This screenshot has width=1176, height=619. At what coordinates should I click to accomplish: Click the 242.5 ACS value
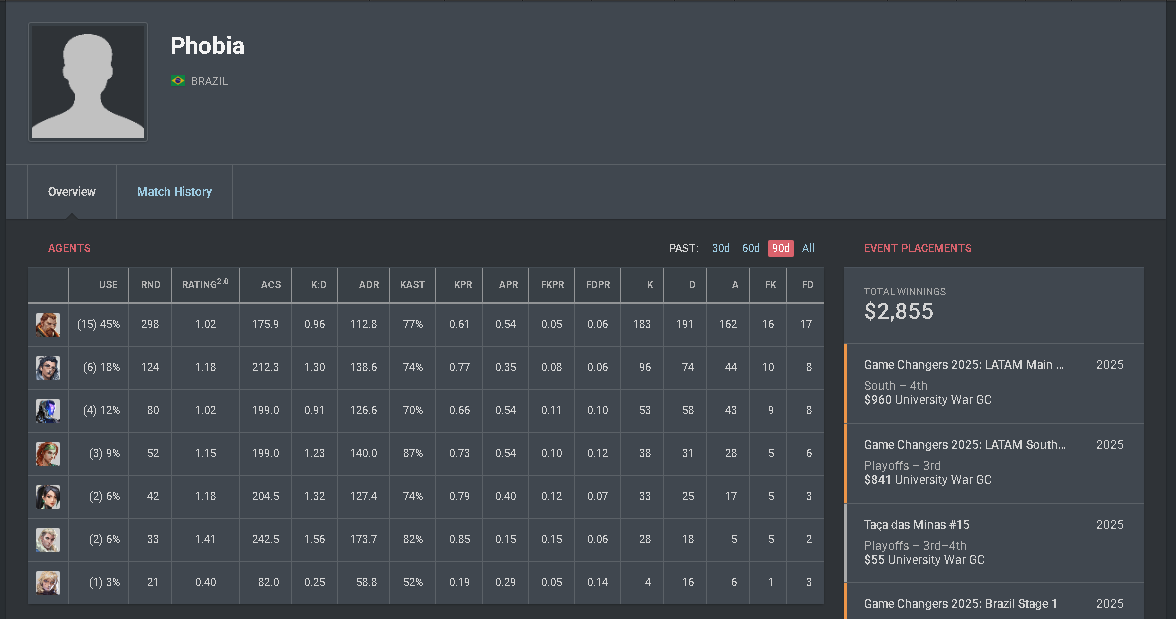266,539
